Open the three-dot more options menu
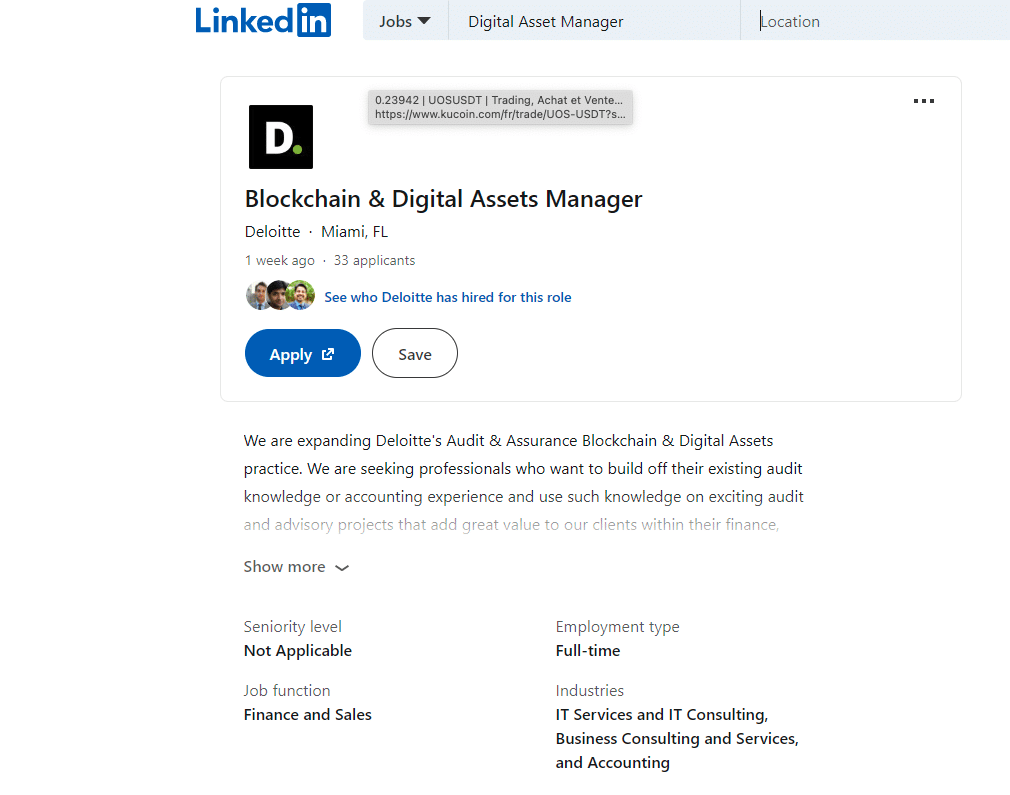The width and height of the screenshot is (1010, 795). coord(924,101)
